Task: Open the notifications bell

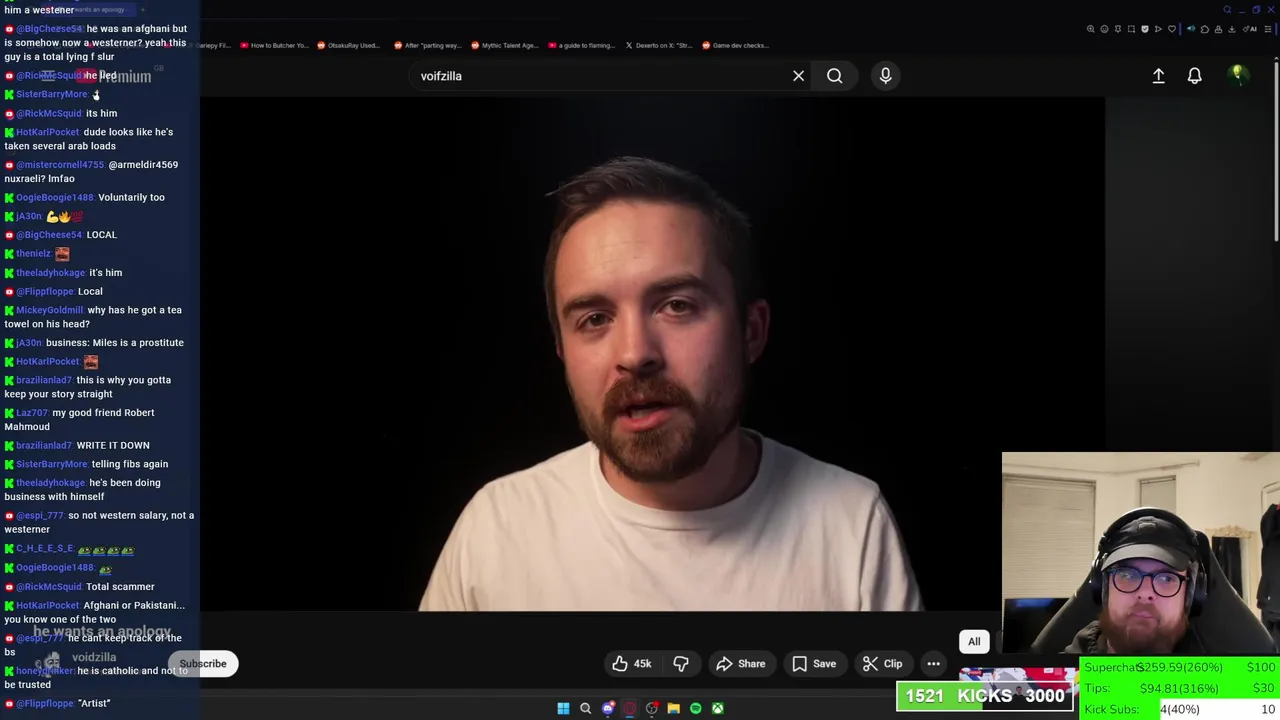Action: point(1194,76)
